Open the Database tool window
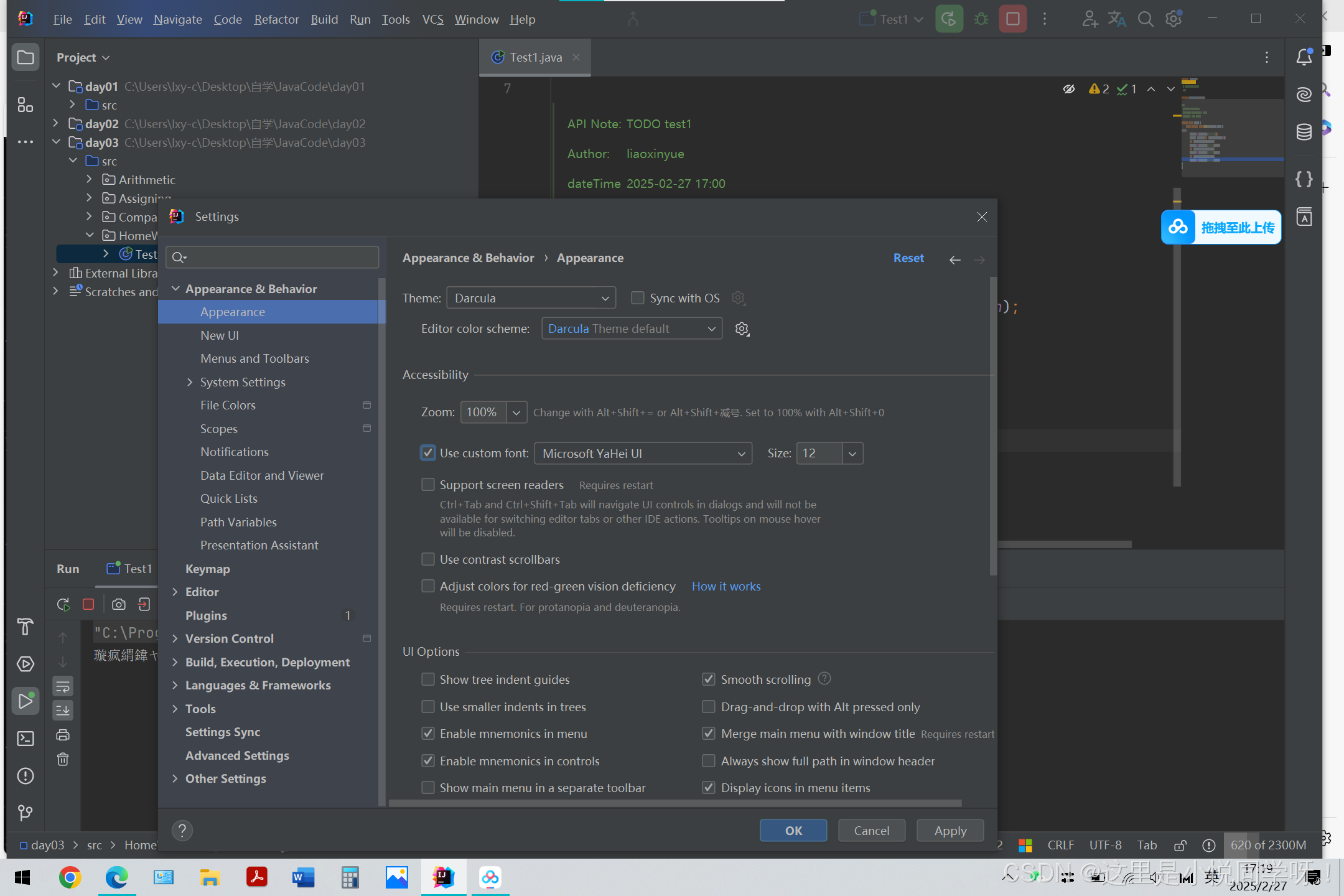Image resolution: width=1344 pixels, height=896 pixels. pyautogui.click(x=1304, y=132)
